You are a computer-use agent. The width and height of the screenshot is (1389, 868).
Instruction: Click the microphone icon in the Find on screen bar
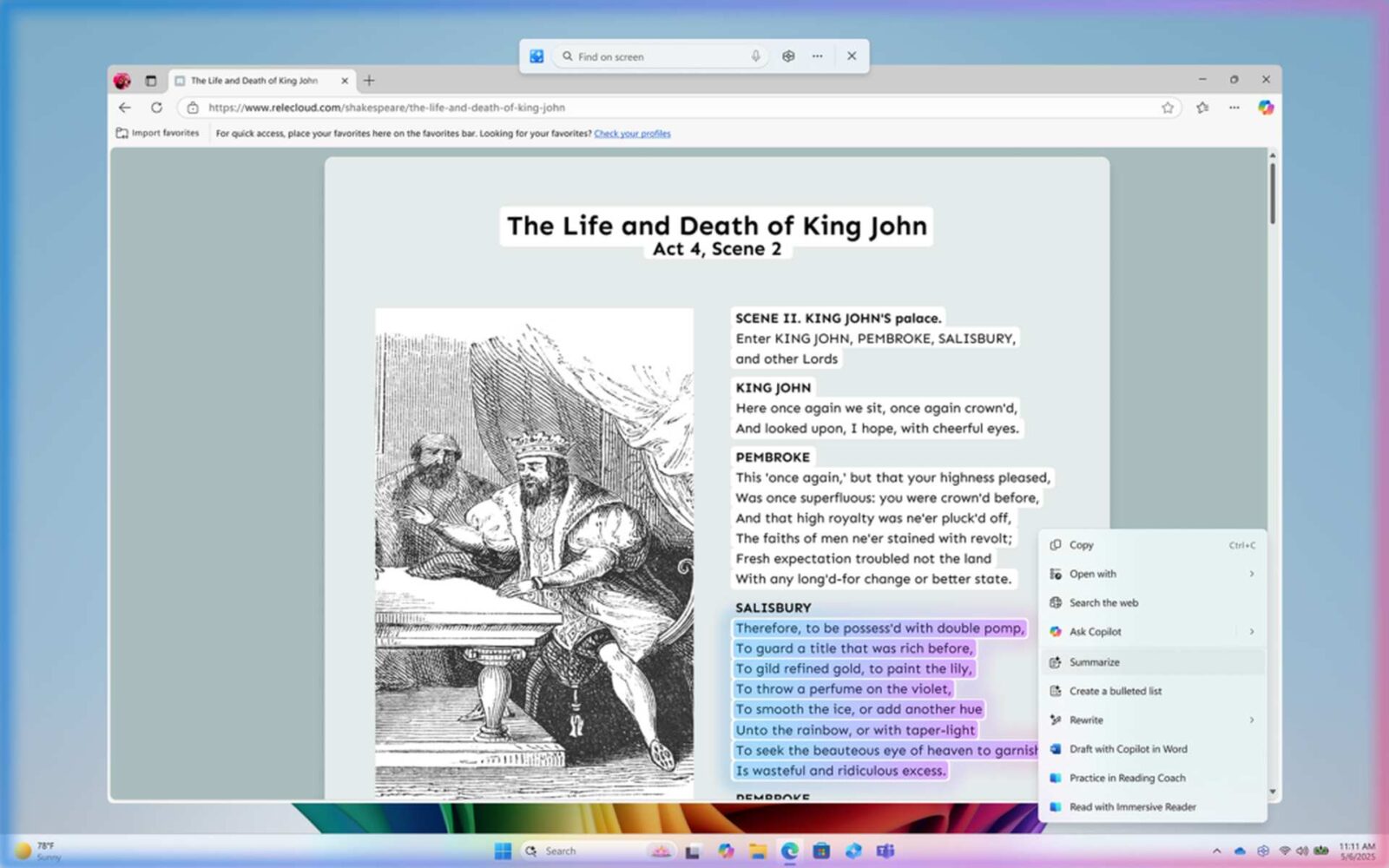point(755,56)
